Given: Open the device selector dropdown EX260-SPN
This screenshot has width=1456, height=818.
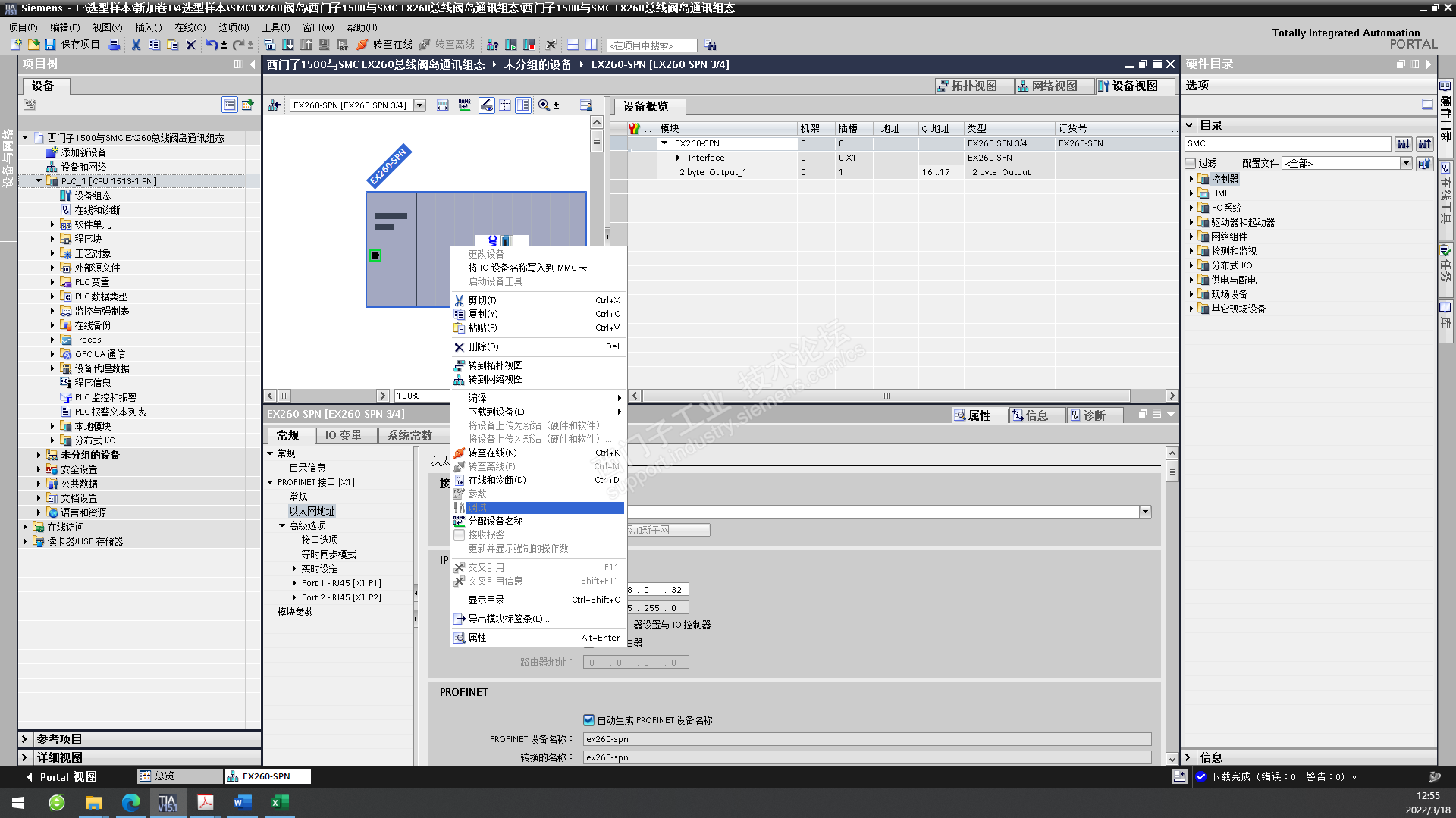Looking at the screenshot, I should [419, 105].
